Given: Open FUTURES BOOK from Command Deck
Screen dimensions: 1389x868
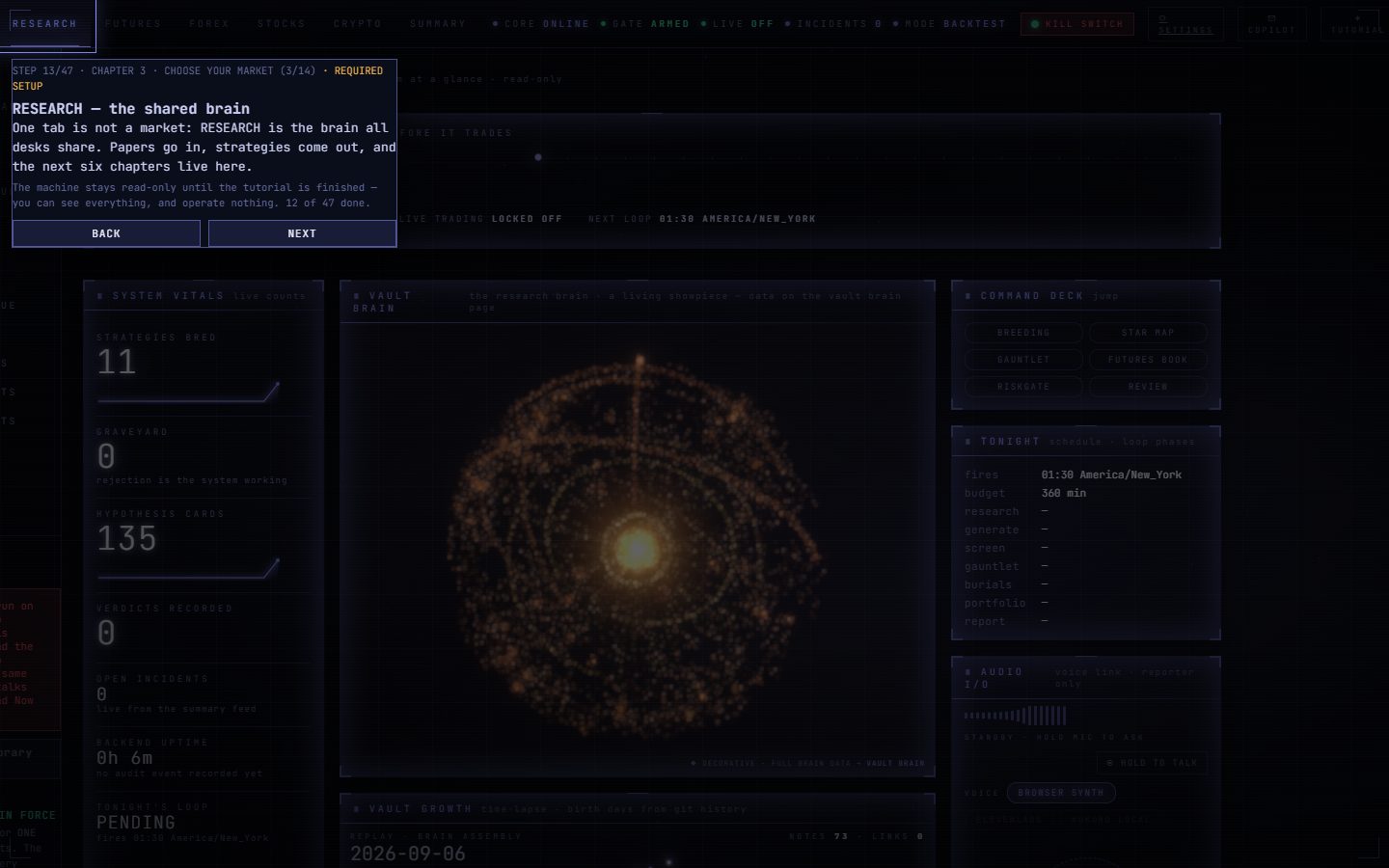Looking at the screenshot, I should click(1148, 360).
